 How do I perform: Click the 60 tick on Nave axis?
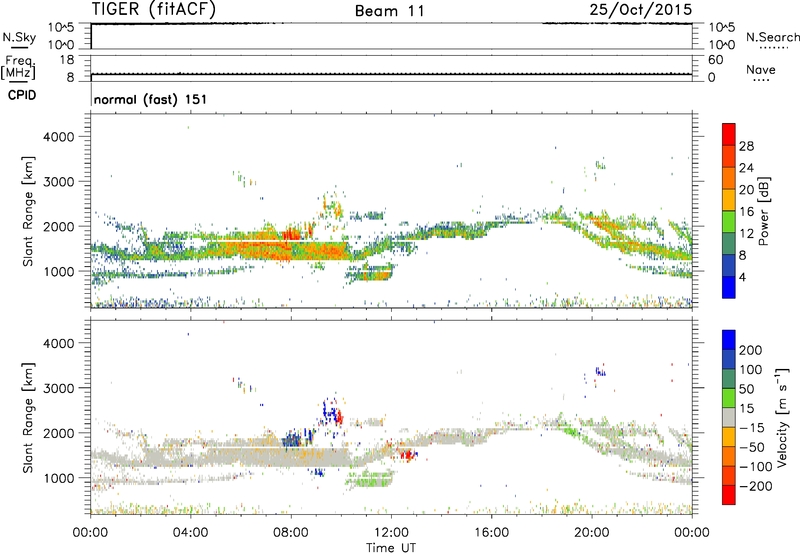715,60
